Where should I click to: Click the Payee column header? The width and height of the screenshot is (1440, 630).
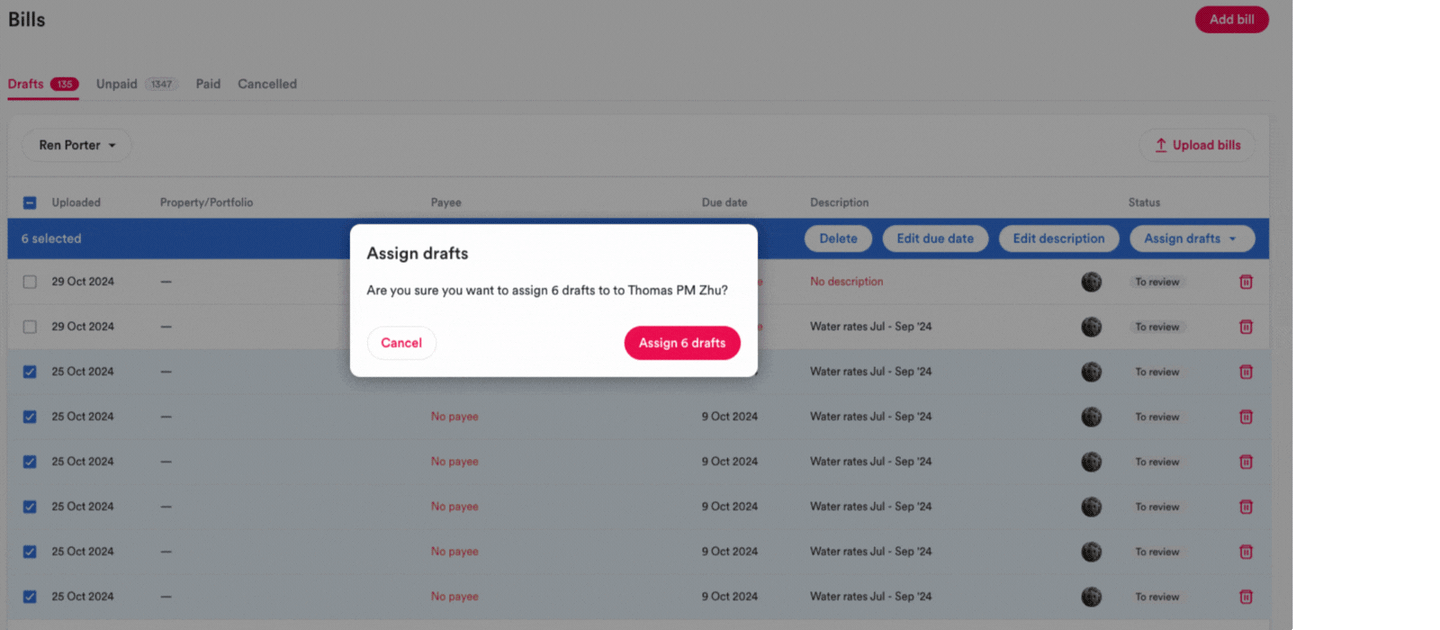click(x=446, y=203)
